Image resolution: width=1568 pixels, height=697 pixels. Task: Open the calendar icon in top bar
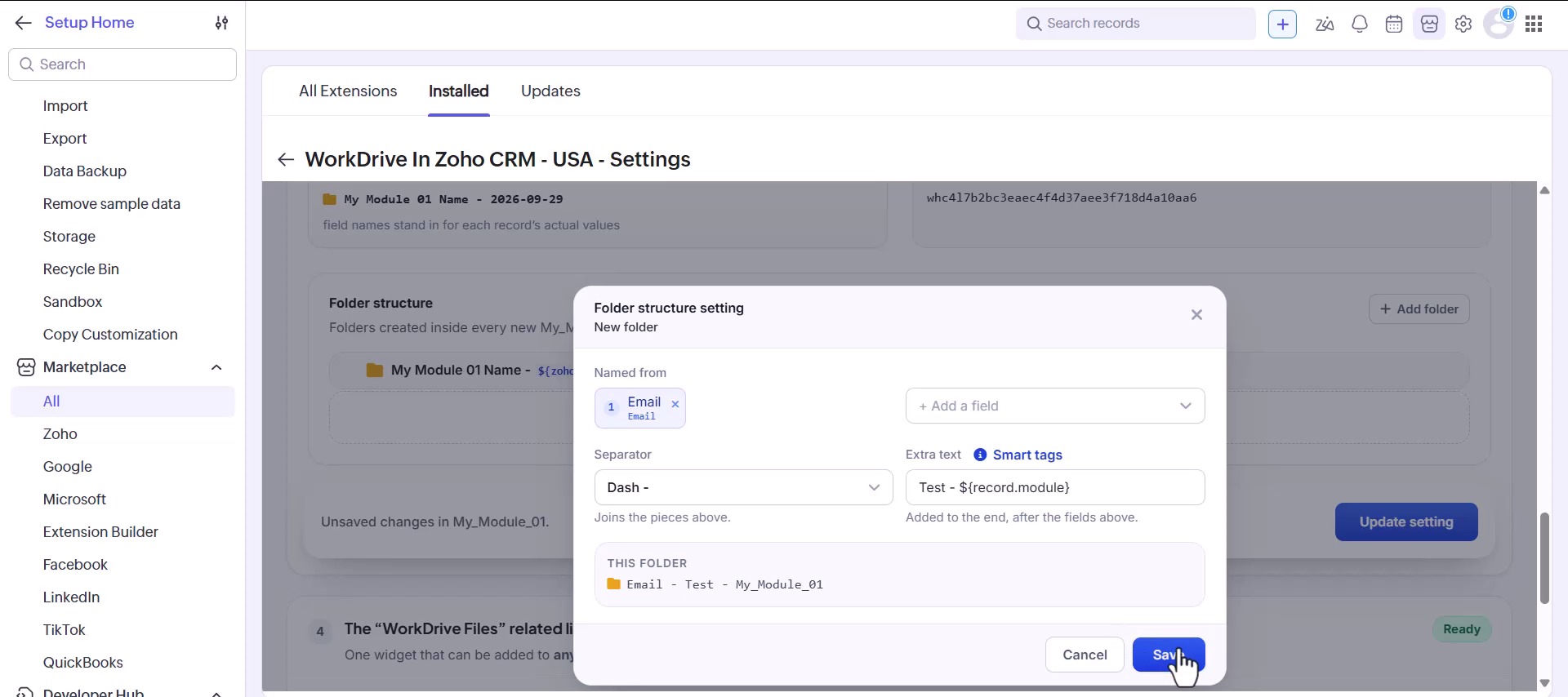click(1394, 24)
